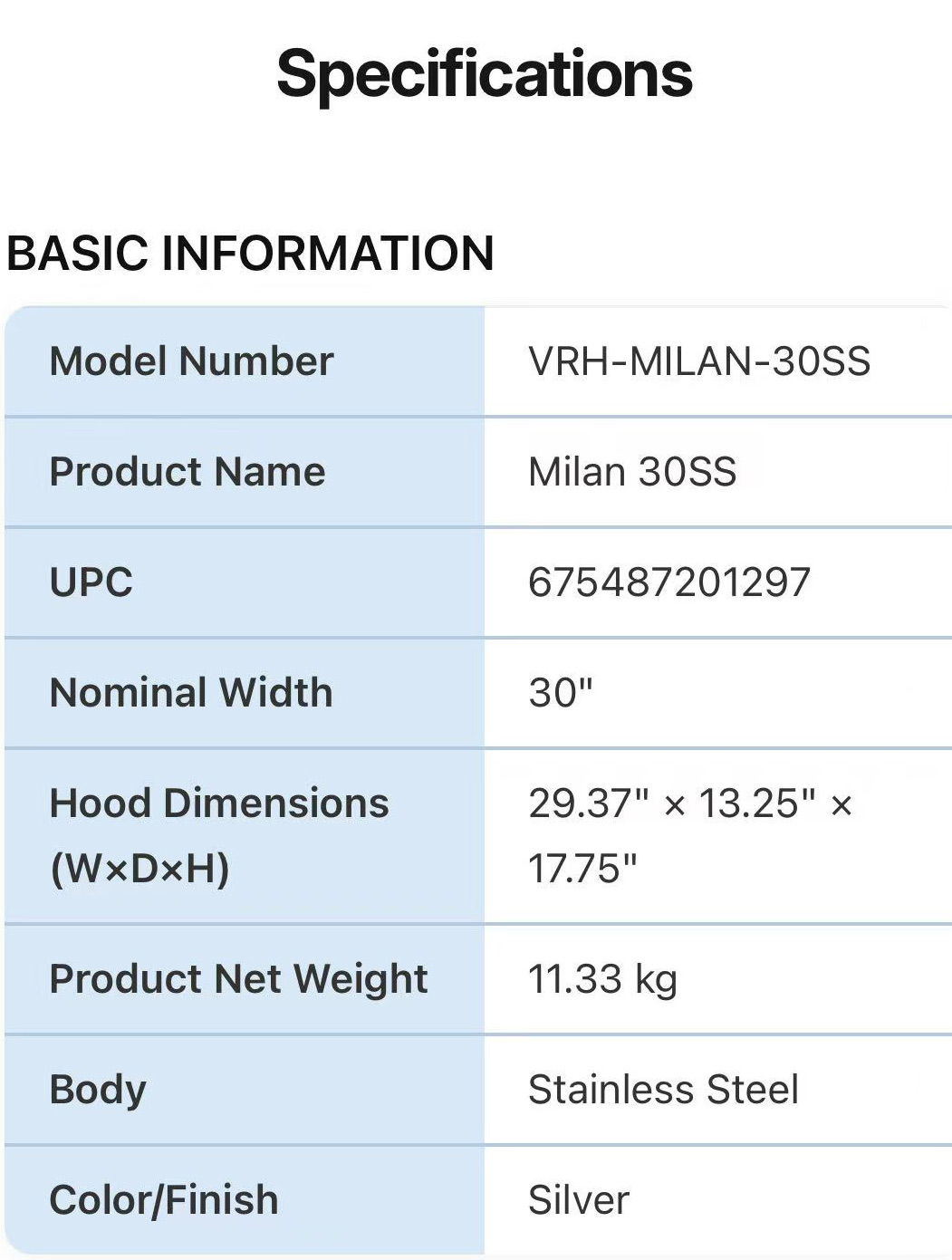
Task: Select the 11.33 kg weight value
Action: (602, 979)
